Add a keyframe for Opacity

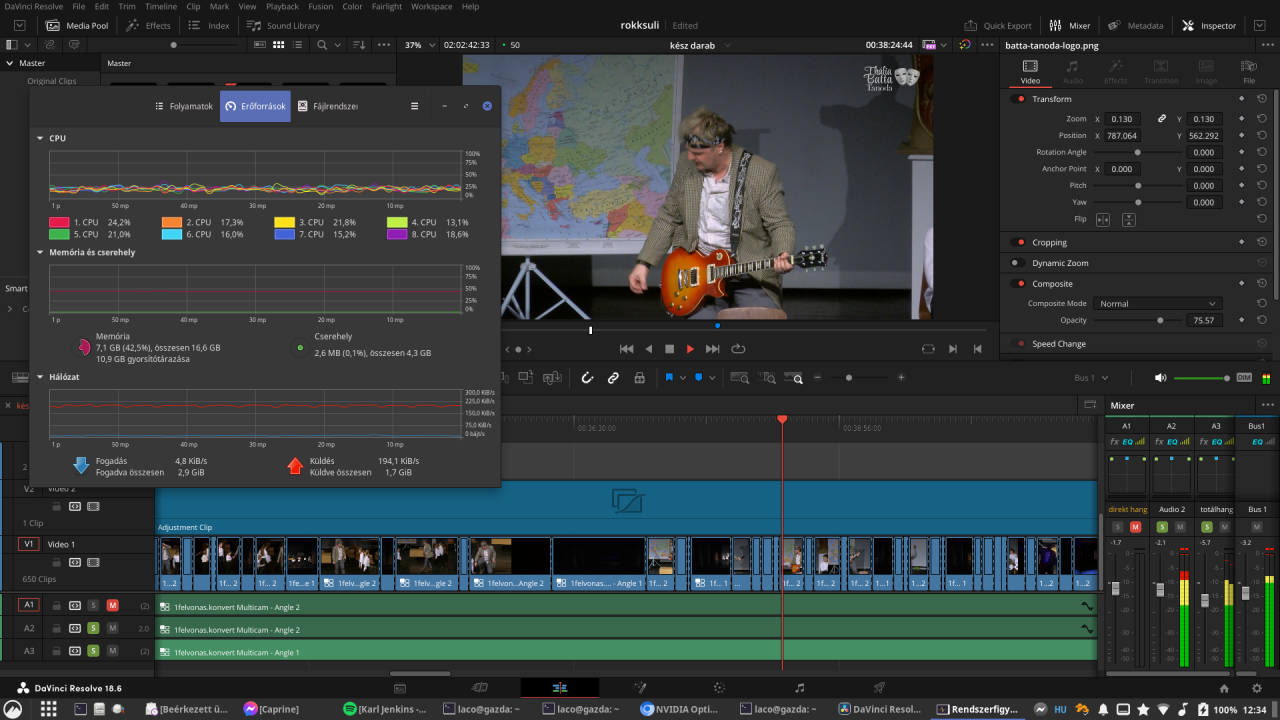[x=1241, y=320]
